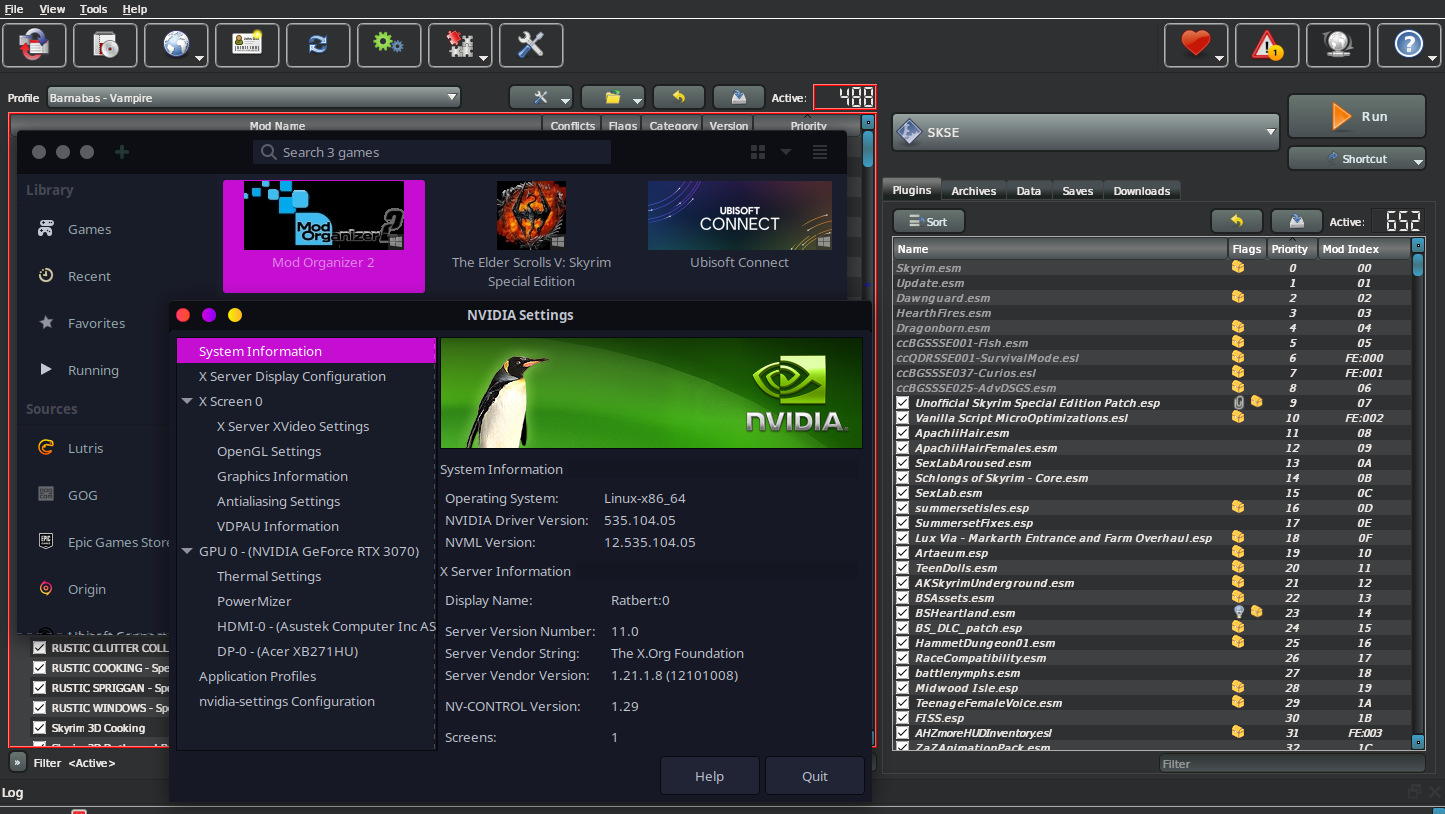Switch Lutris to grid view icon
The image size is (1445, 814).
tap(758, 152)
